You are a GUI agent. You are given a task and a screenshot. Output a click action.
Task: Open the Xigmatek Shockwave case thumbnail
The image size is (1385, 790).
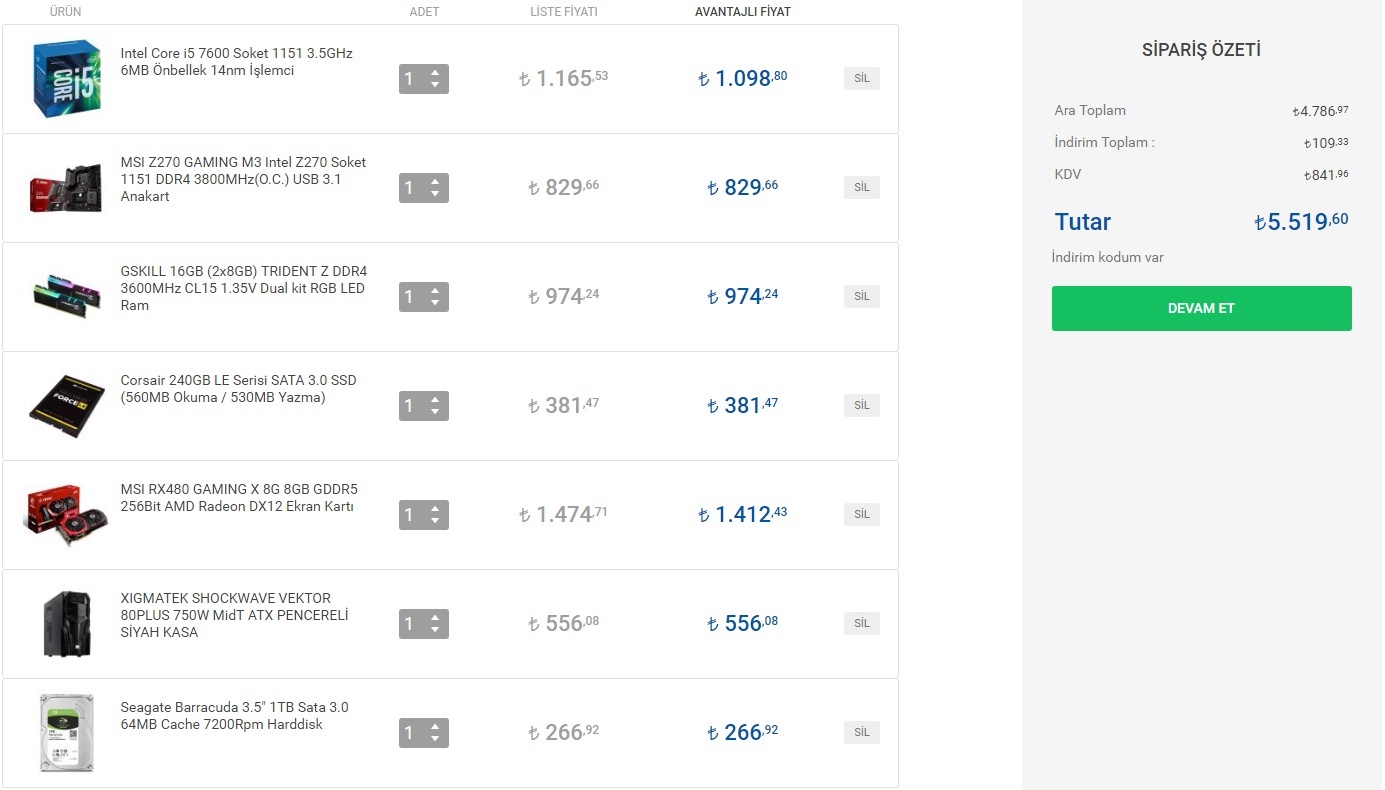coord(67,624)
